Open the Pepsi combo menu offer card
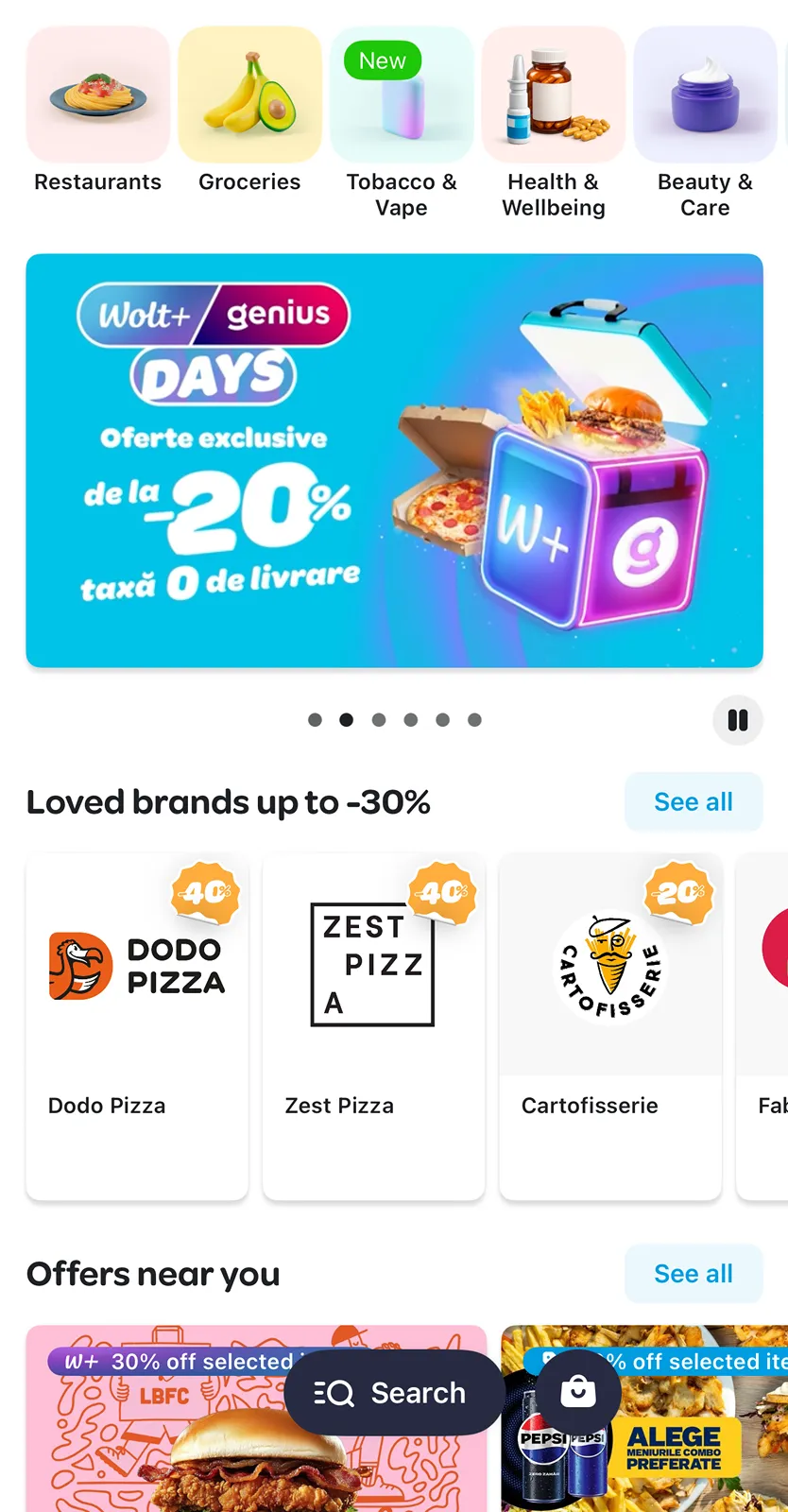 point(644,1418)
